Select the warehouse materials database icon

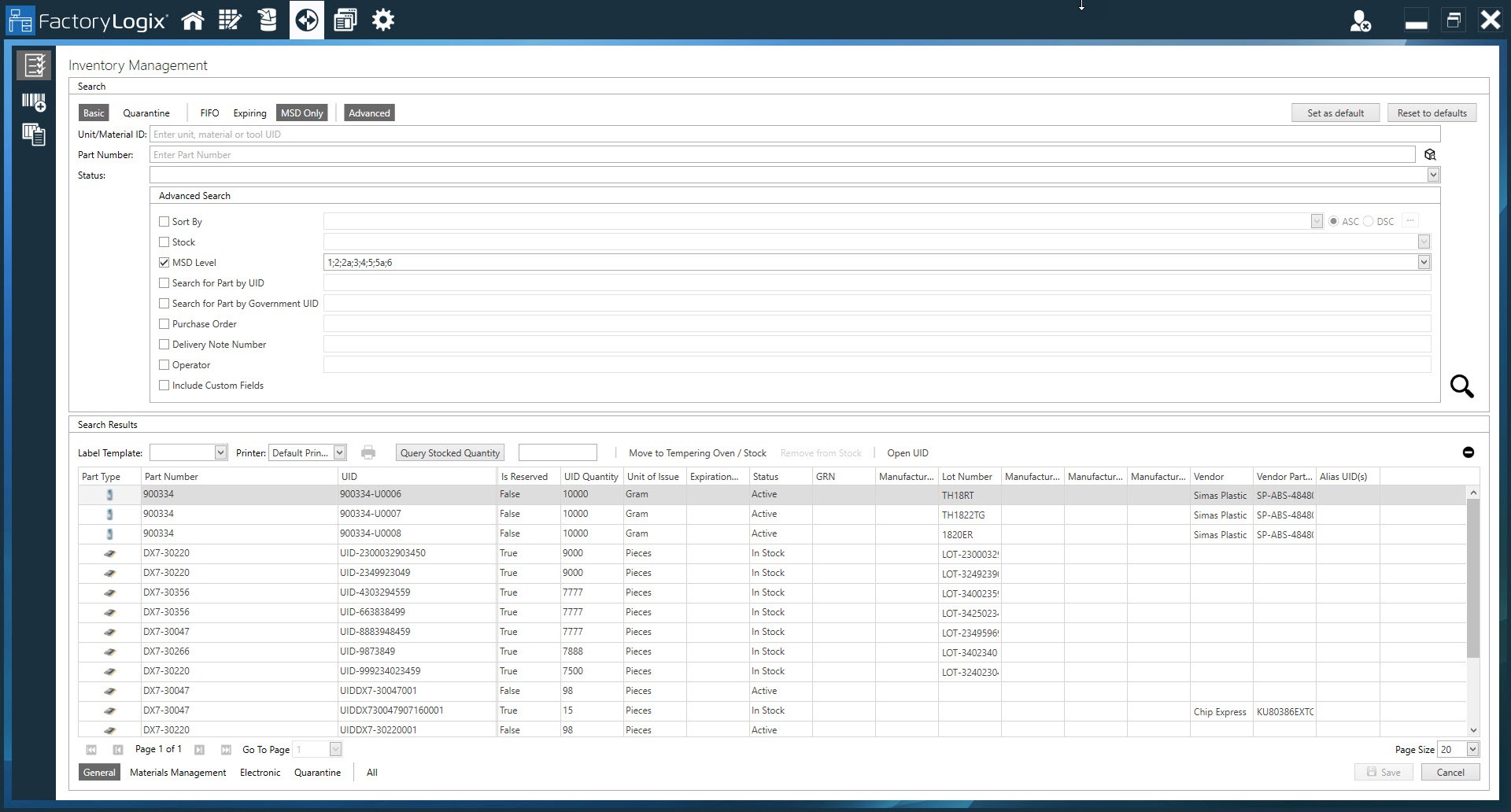(268, 20)
